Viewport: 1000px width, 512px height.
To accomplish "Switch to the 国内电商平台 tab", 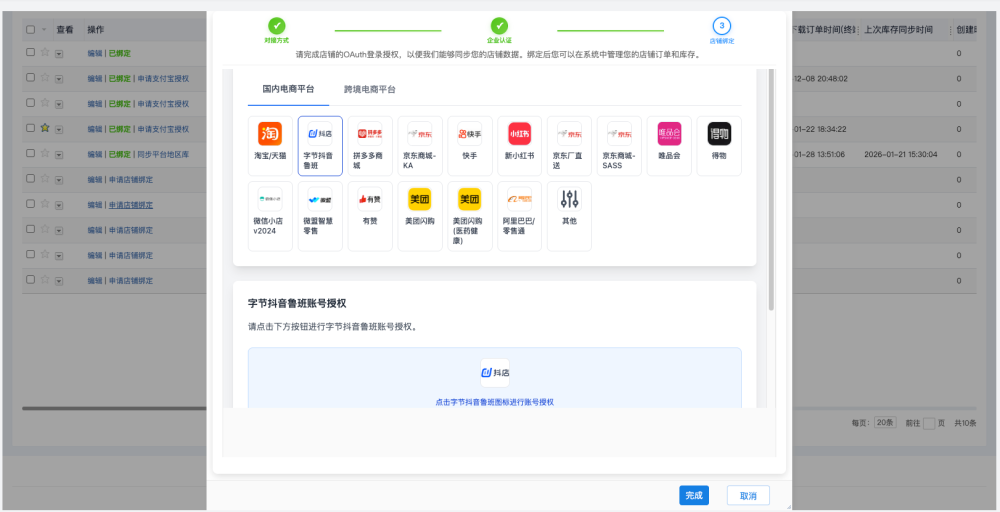I will [x=288, y=89].
